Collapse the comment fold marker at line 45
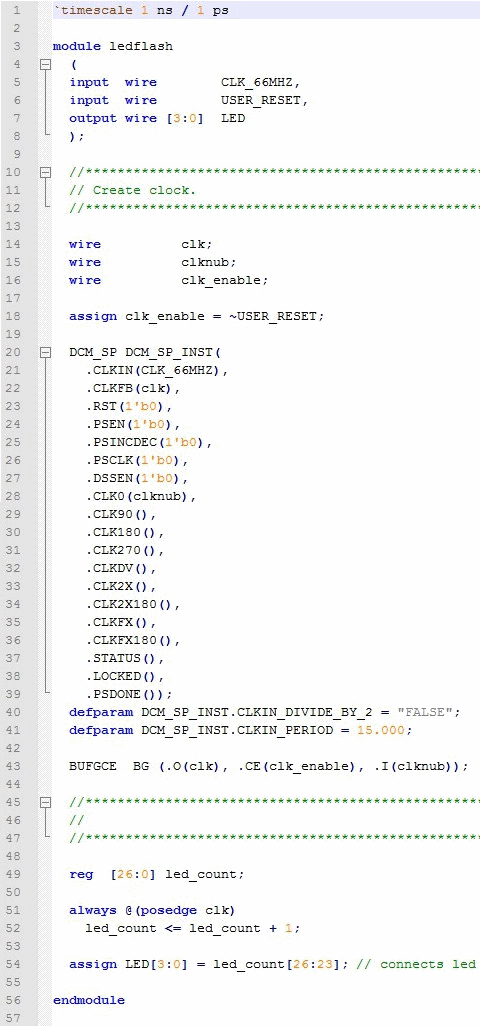Image resolution: width=480 pixels, height=1026 pixels. tap(45, 802)
